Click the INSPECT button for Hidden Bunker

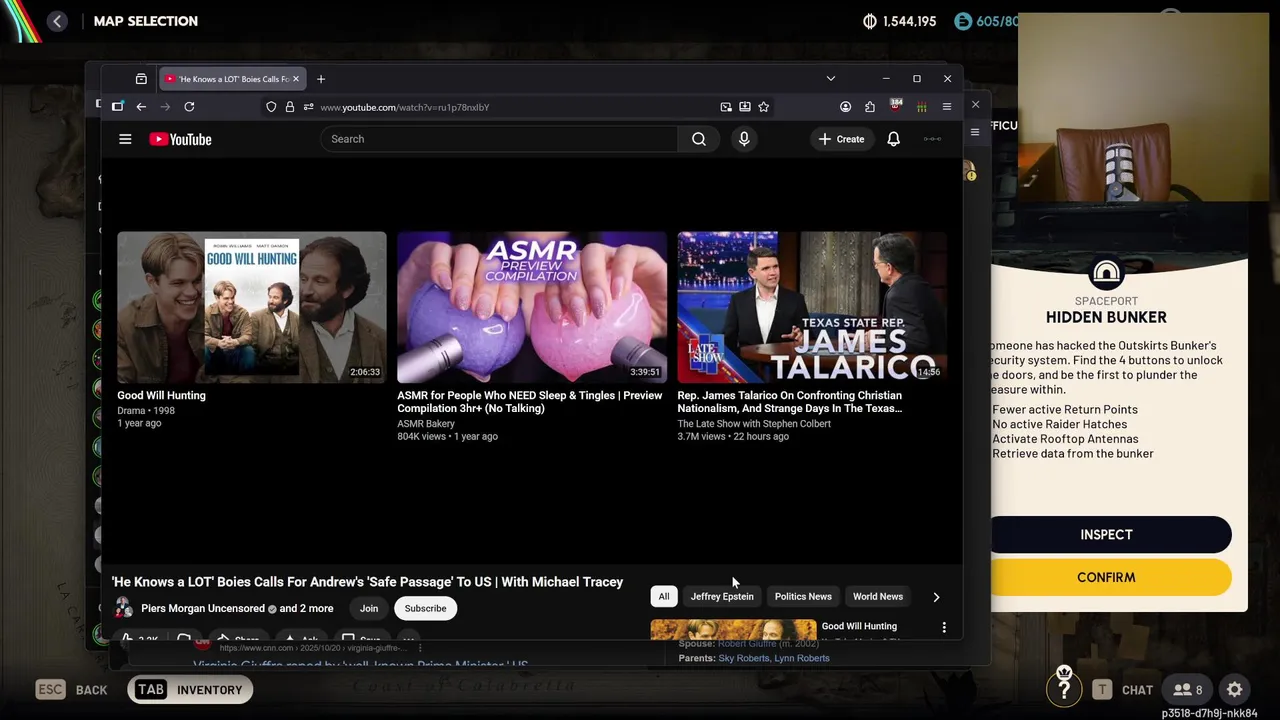click(x=1106, y=535)
